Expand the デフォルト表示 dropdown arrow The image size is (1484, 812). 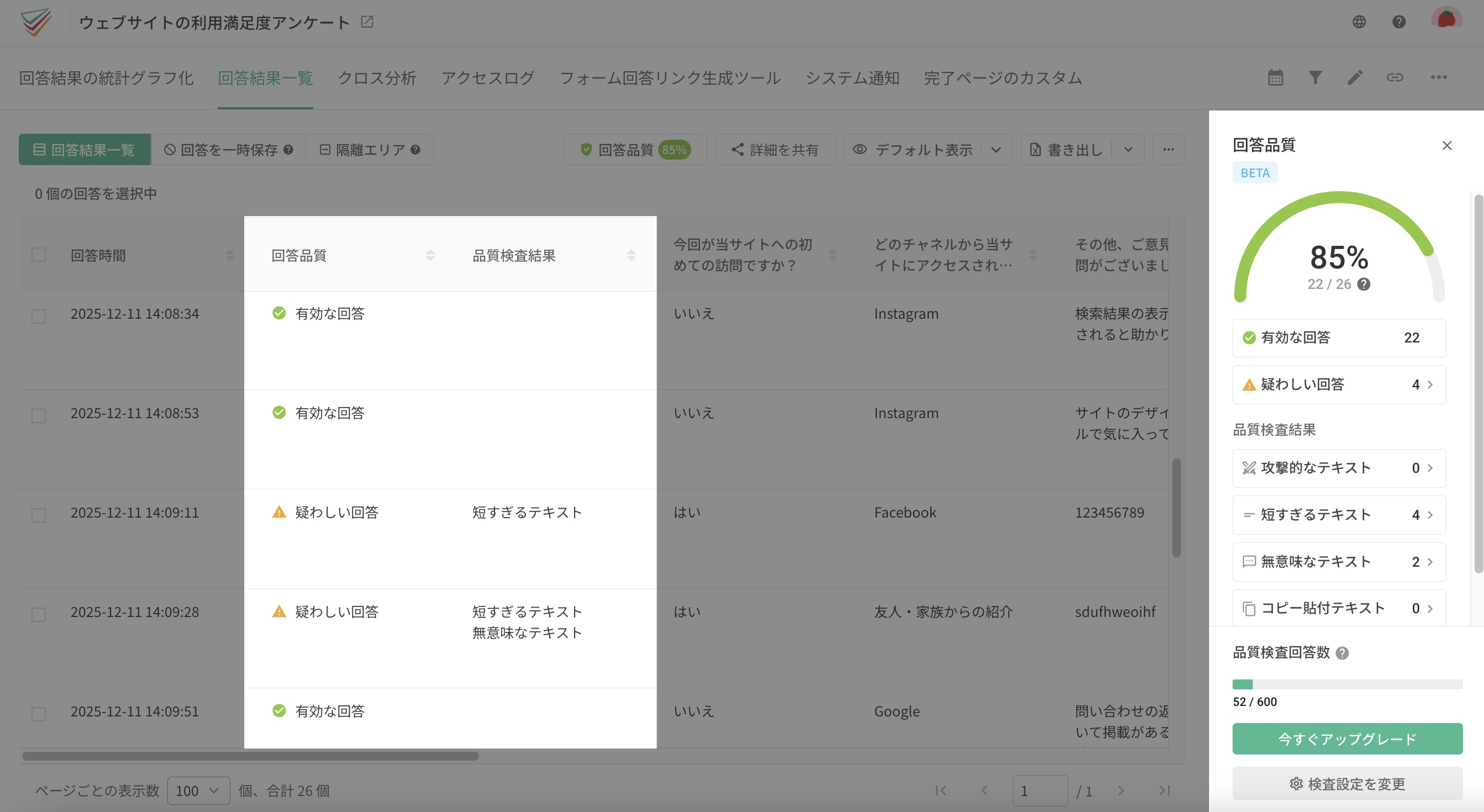pyautogui.click(x=996, y=150)
